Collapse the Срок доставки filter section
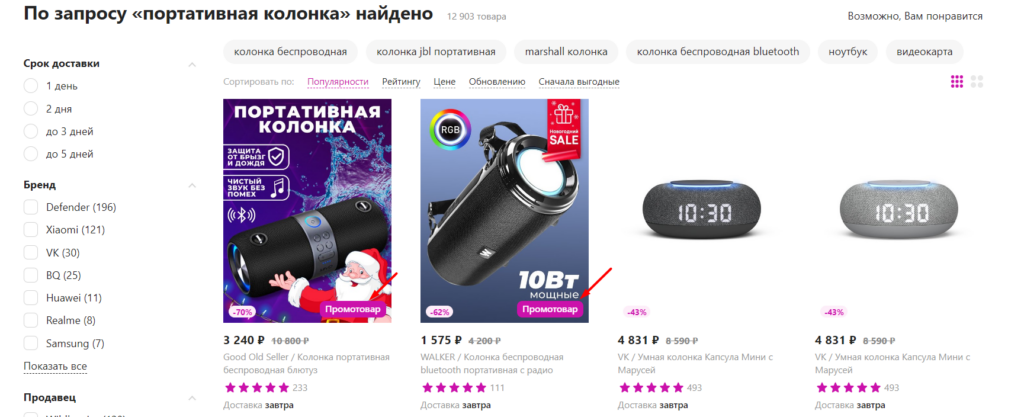 (192, 64)
